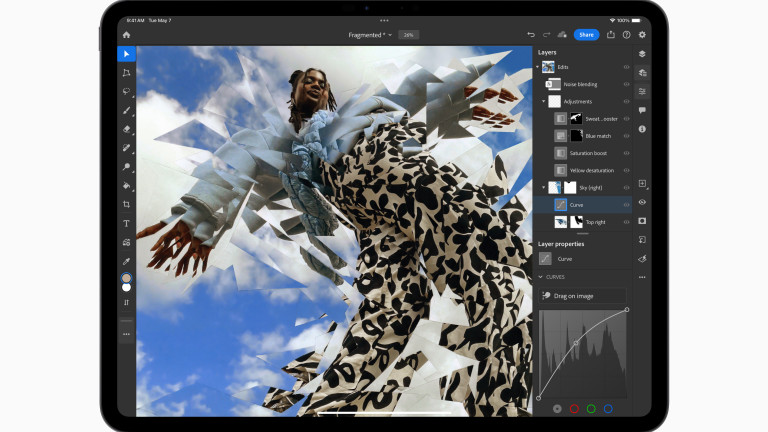
Task: Hide the Noise blending layer
Action: pyautogui.click(x=626, y=84)
